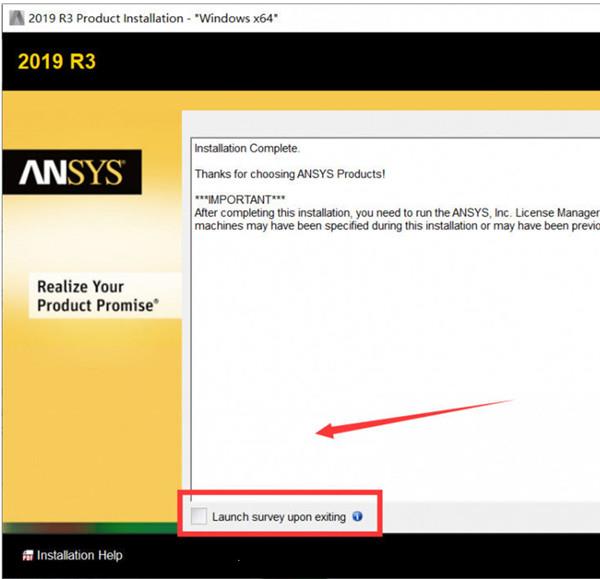Open the Installation Help link
Screen dimensions: 600x579
80,555
